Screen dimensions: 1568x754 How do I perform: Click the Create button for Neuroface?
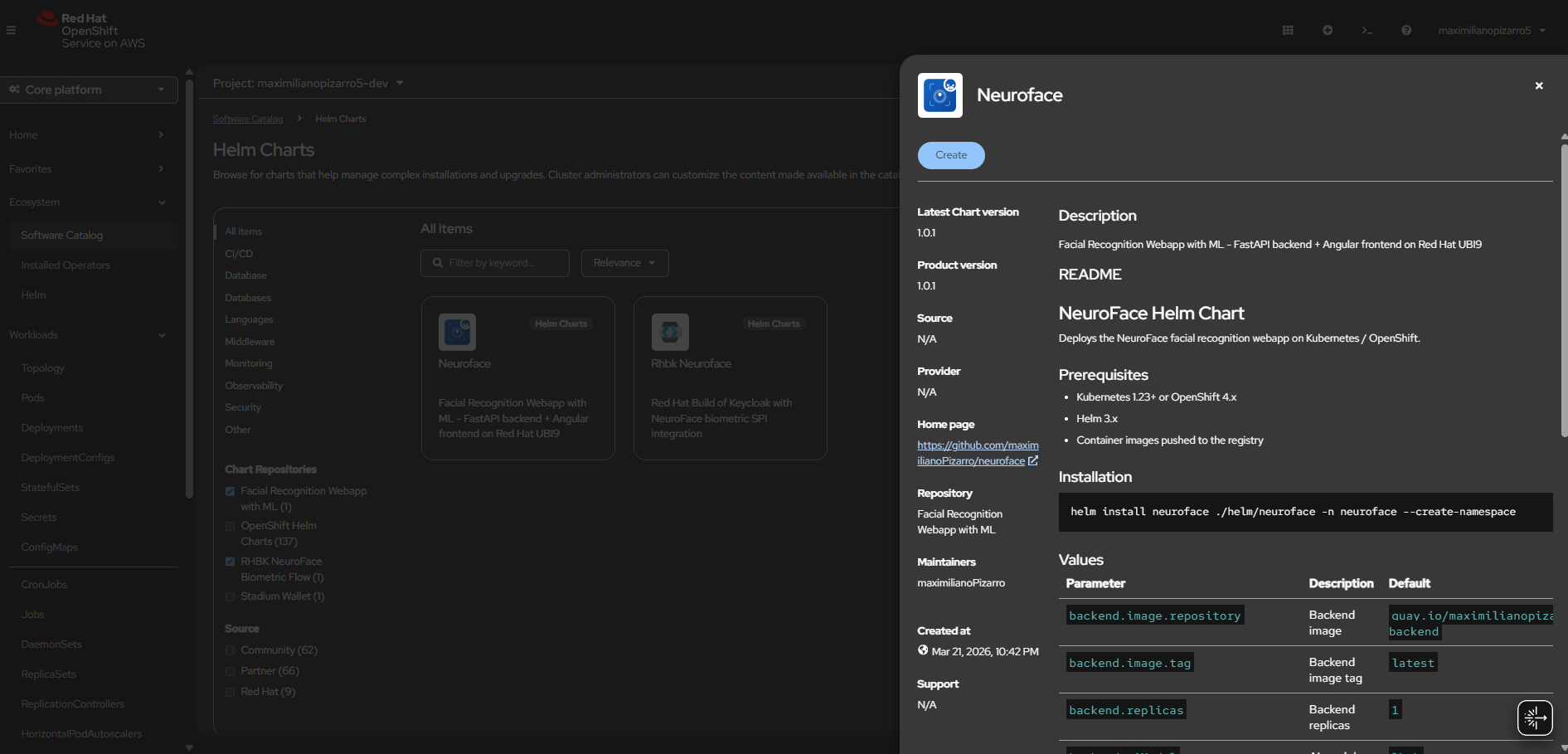tap(951, 155)
